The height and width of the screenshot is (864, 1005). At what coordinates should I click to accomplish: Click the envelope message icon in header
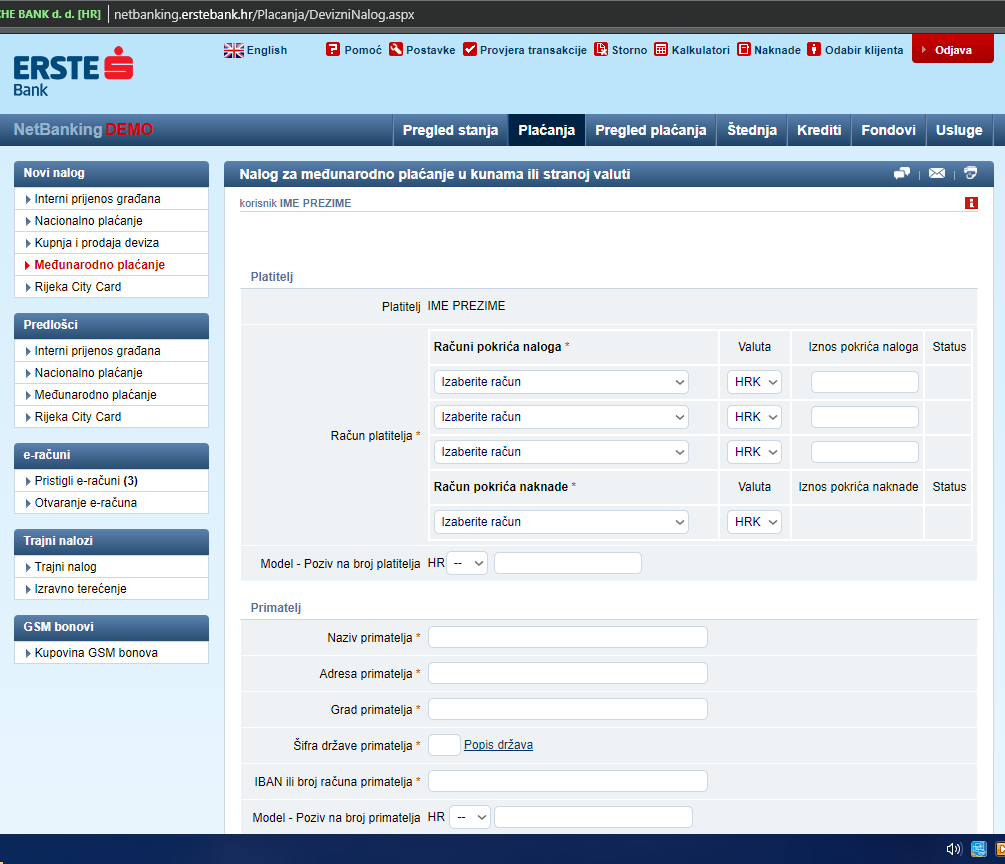[x=936, y=174]
